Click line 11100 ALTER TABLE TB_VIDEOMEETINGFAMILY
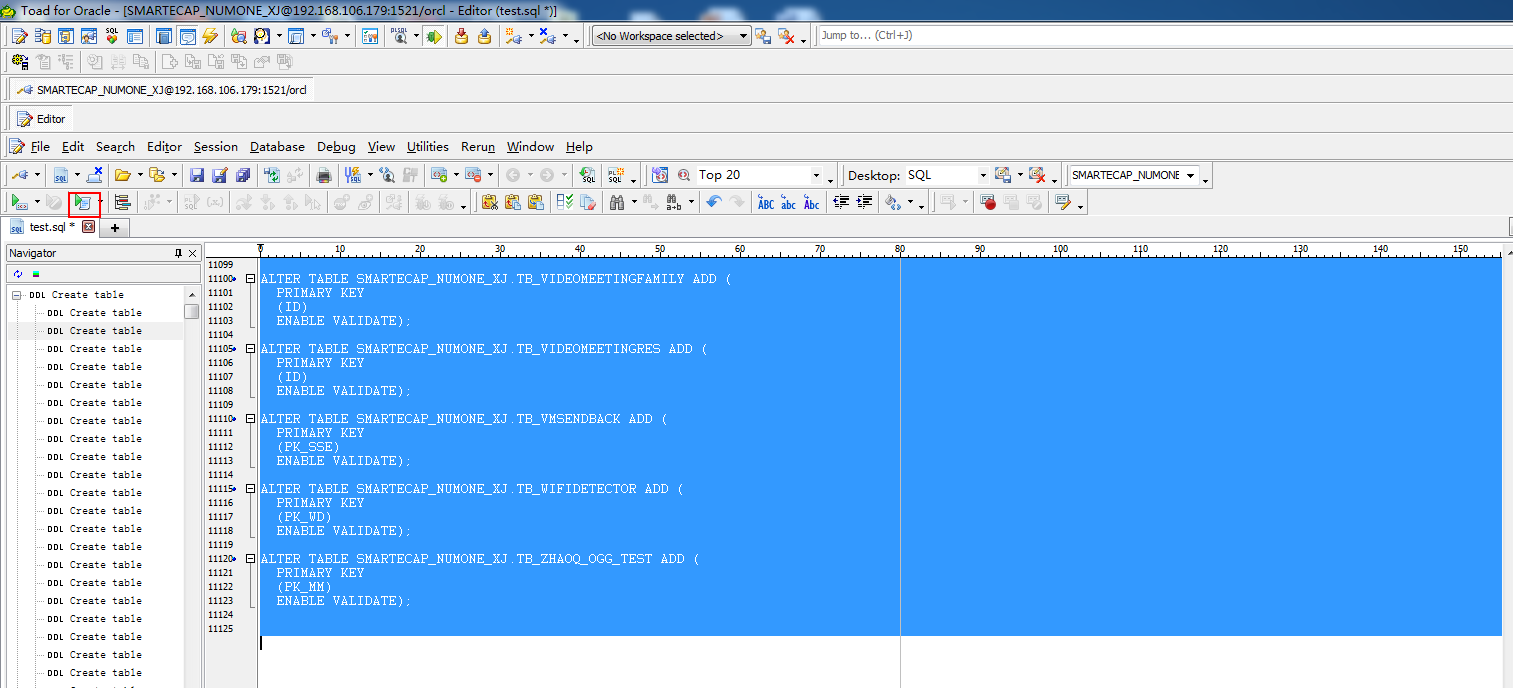This screenshot has height=688, width=1513. coord(496,279)
